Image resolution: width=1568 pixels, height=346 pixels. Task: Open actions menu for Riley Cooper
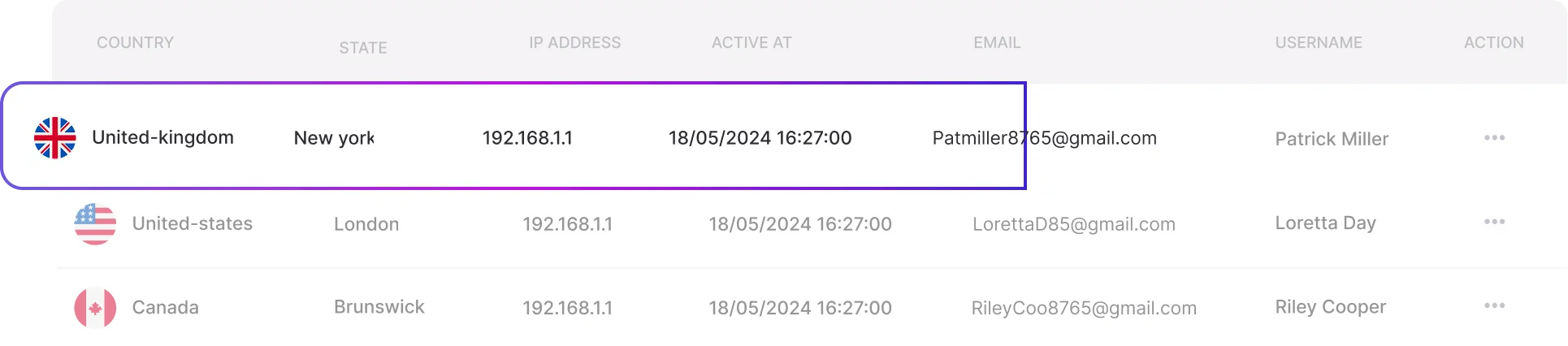tap(1494, 306)
